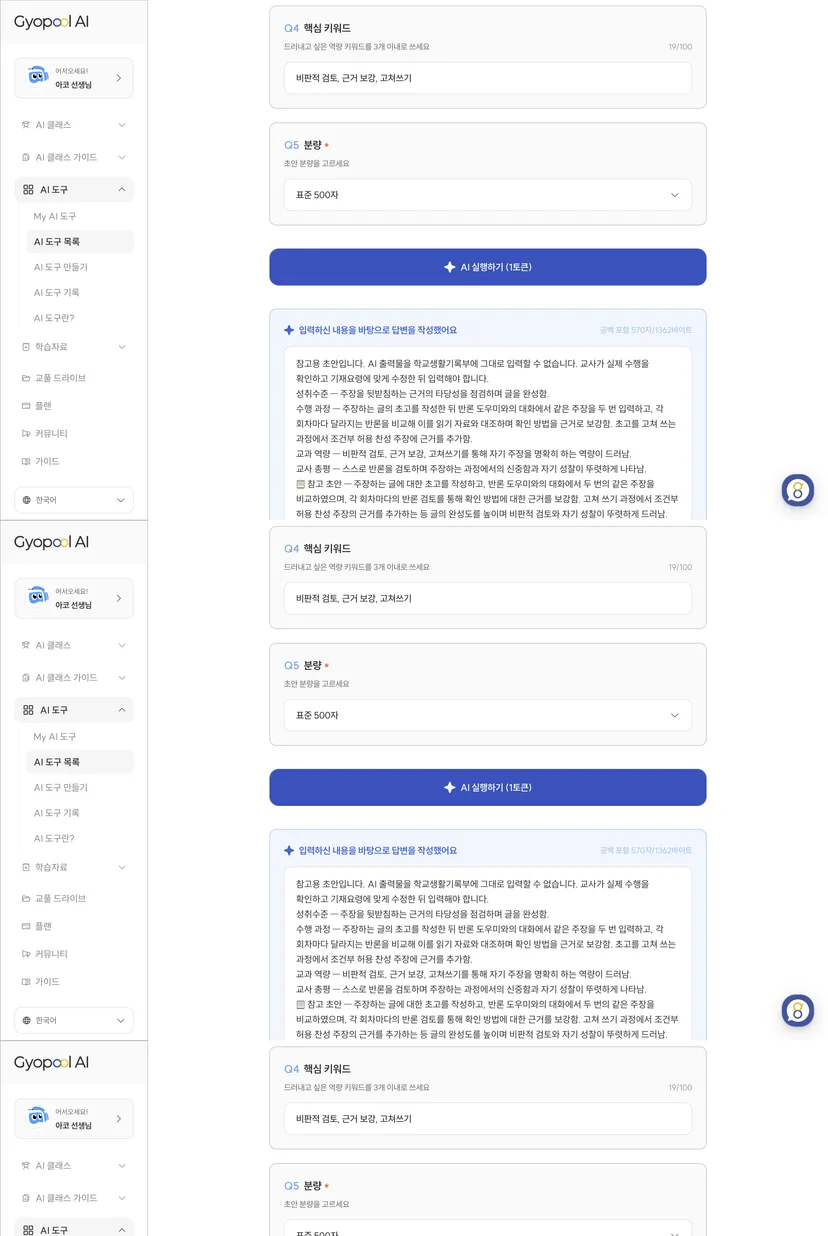Click the Gyopool AI logo in the bottom sidebar copy
This screenshot has width=828, height=1236.
(x=51, y=1062)
